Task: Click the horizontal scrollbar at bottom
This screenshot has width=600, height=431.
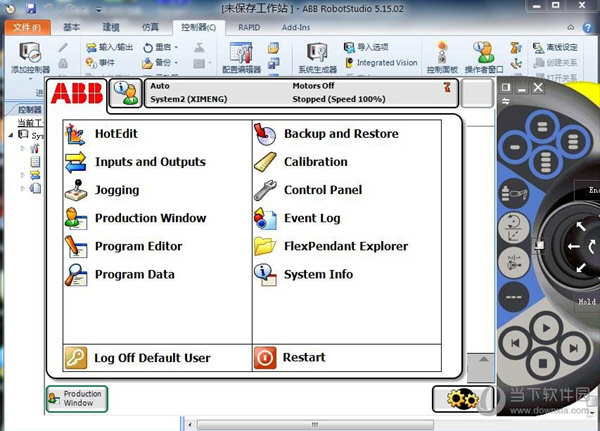Action: coord(315,424)
